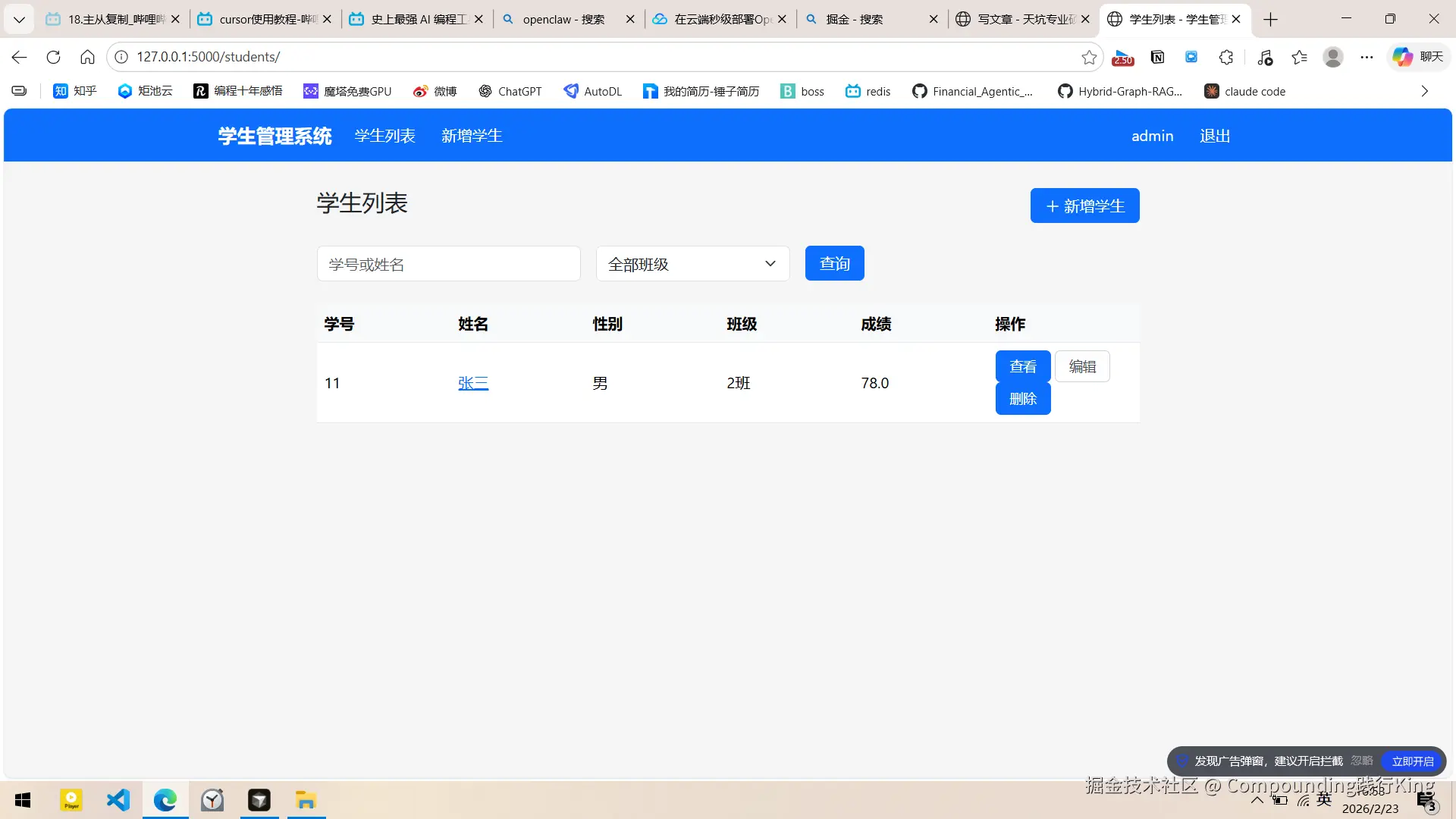Delete student 张三 with the 删除 button

(x=1022, y=399)
